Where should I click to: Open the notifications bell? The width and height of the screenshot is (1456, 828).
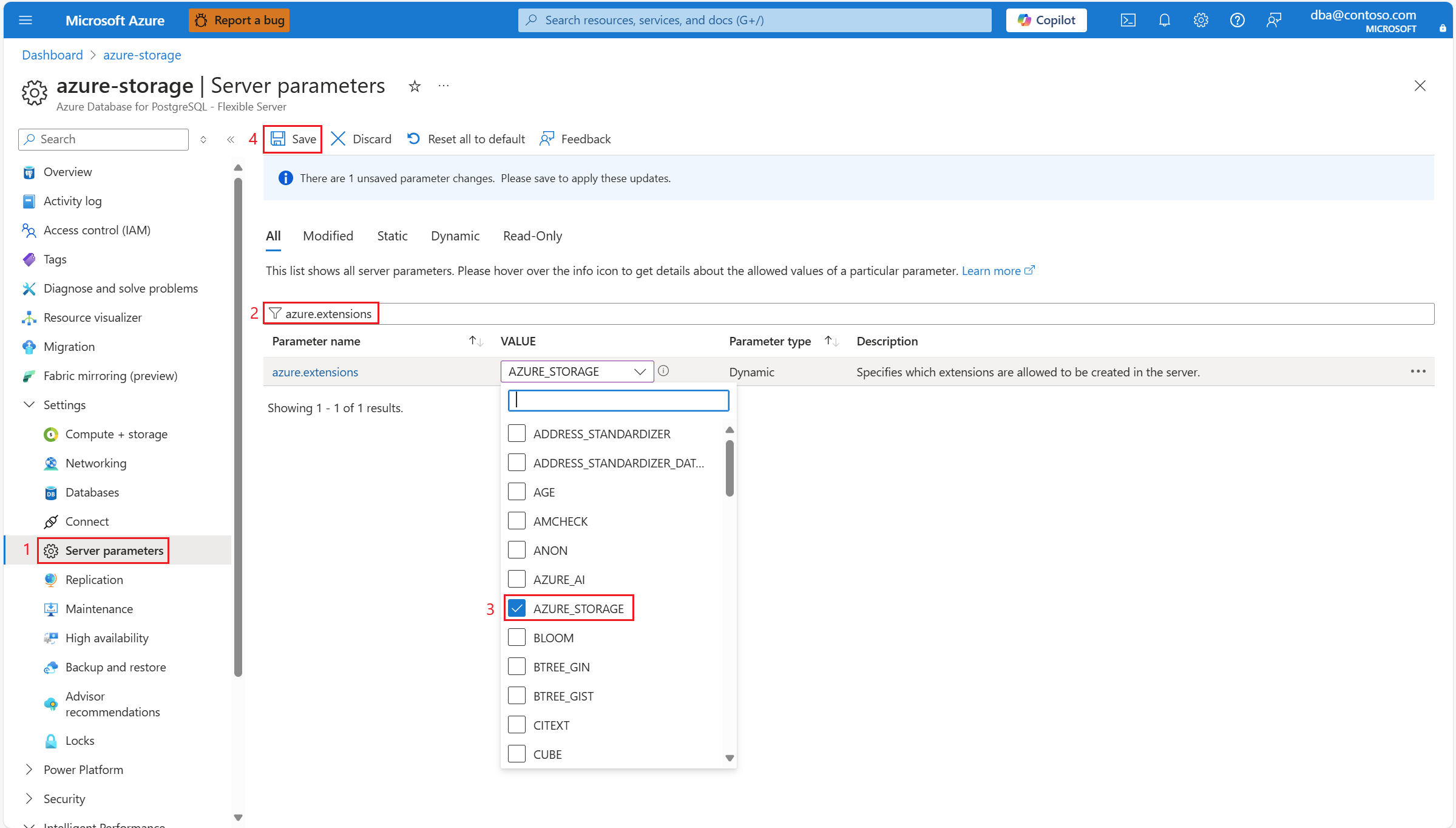[x=1164, y=20]
